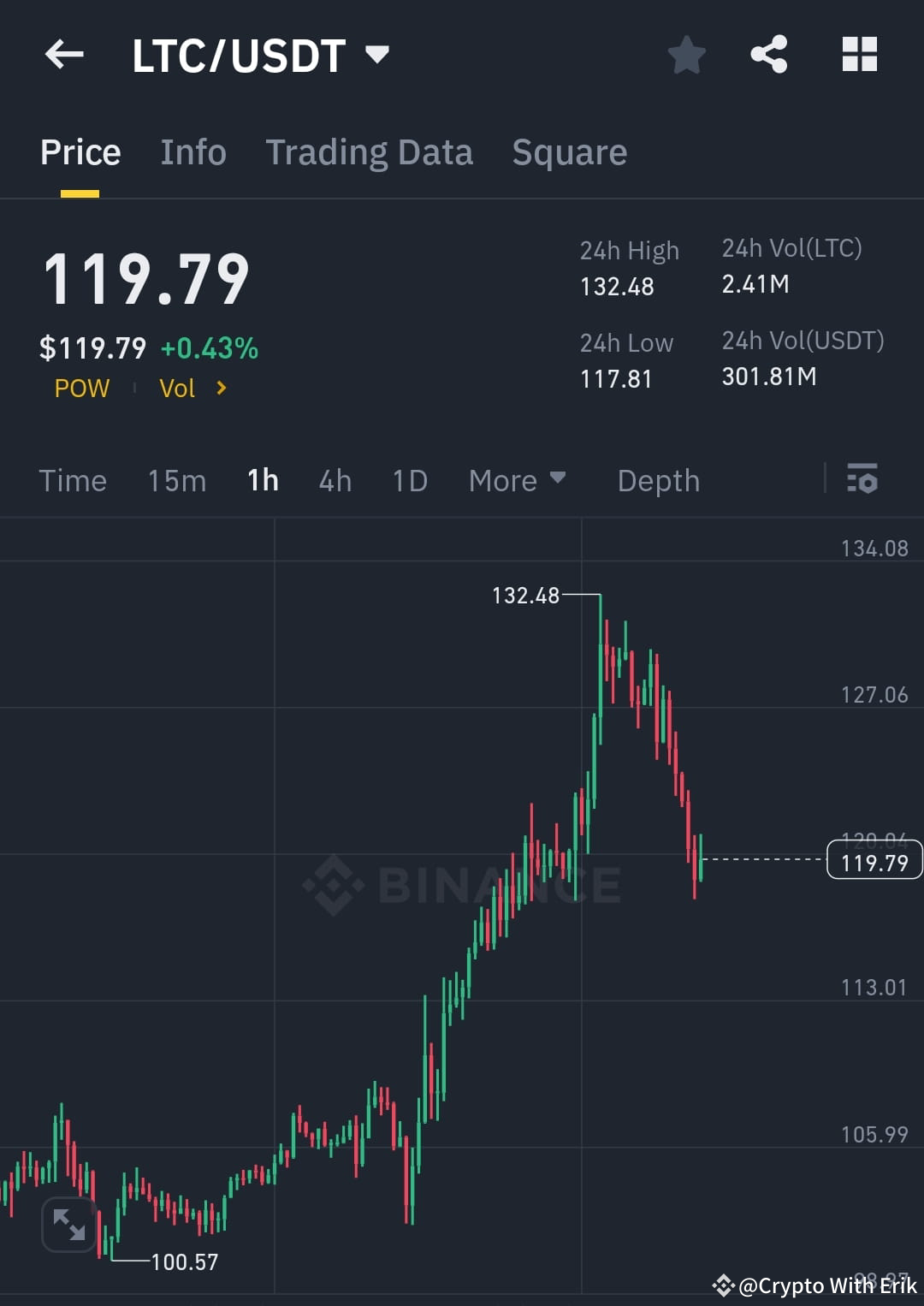Open the Trading Data tab
The image size is (924, 1306).
coord(370,151)
